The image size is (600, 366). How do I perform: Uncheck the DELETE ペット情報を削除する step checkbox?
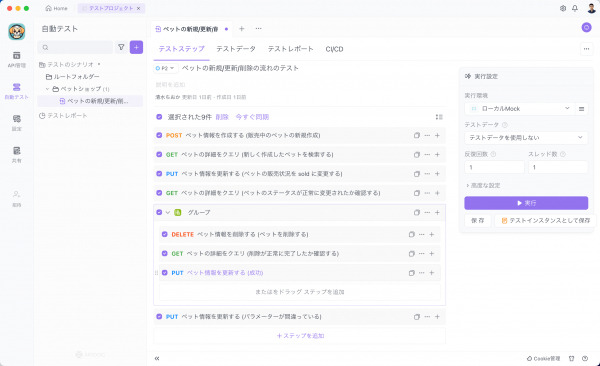coord(165,234)
